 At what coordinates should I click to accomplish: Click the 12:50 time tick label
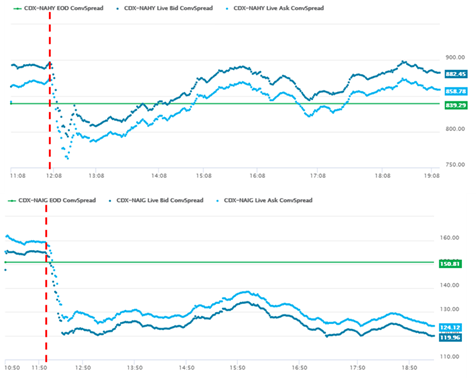tap(83, 368)
